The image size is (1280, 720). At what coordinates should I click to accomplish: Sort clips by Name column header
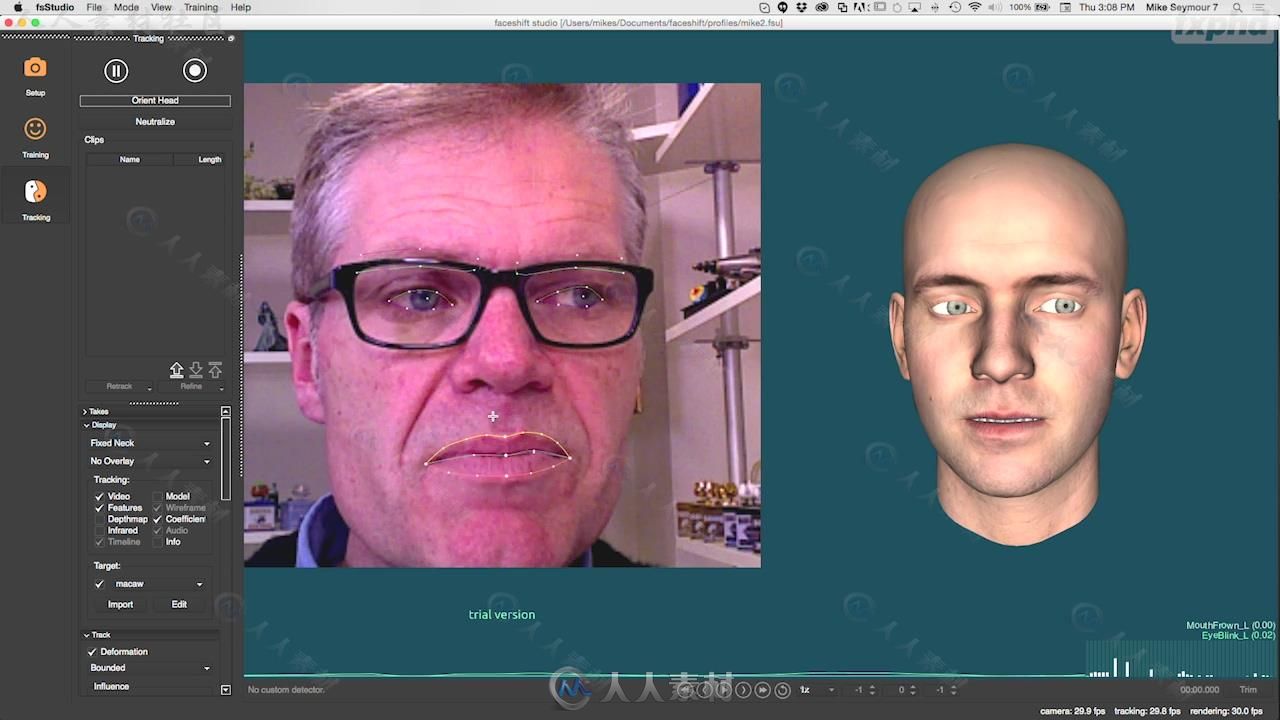tap(130, 159)
